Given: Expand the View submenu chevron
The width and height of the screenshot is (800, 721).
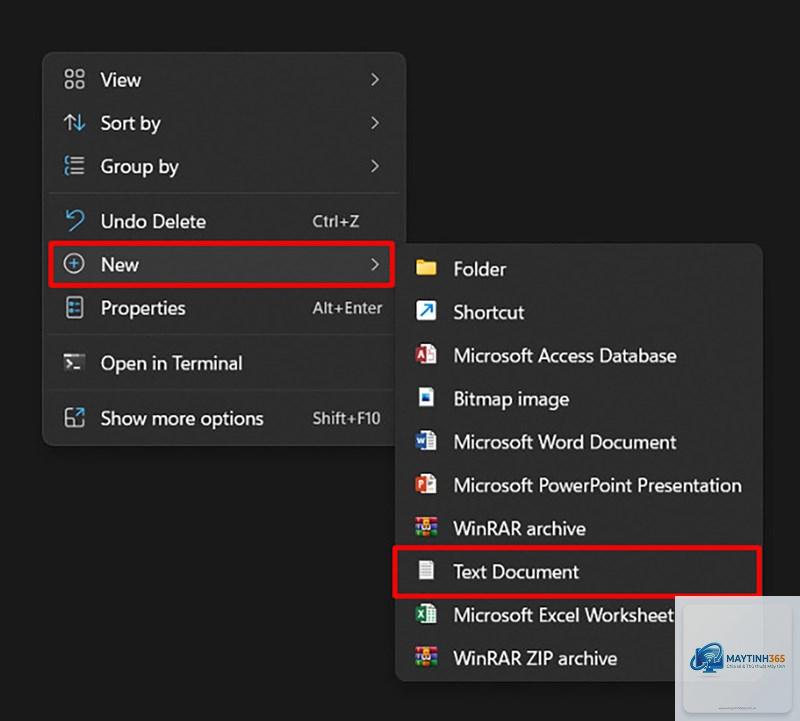Looking at the screenshot, I should point(375,80).
